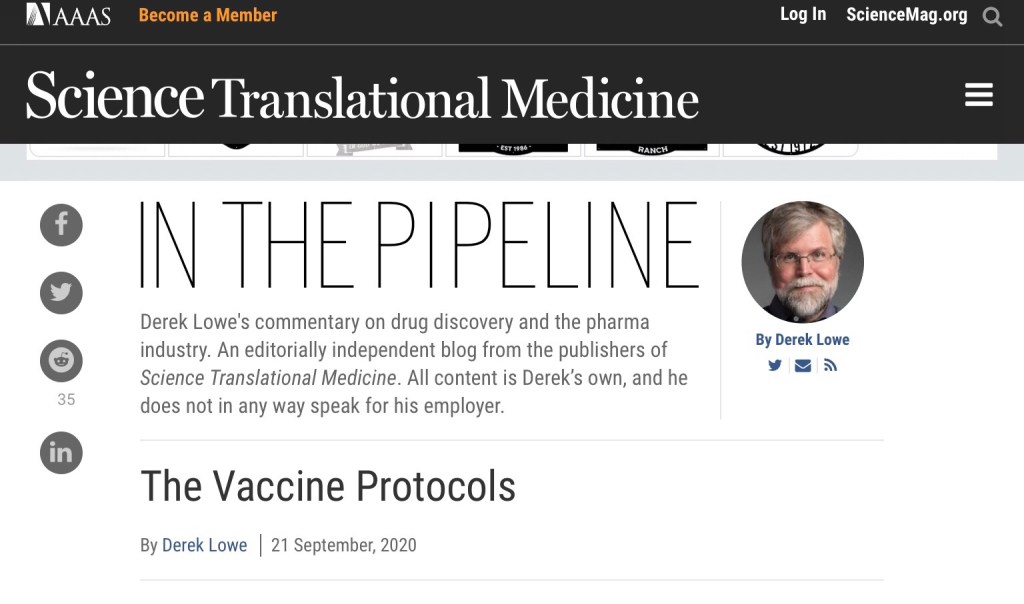Click the Science Translational Medicine logo

[x=362, y=97]
